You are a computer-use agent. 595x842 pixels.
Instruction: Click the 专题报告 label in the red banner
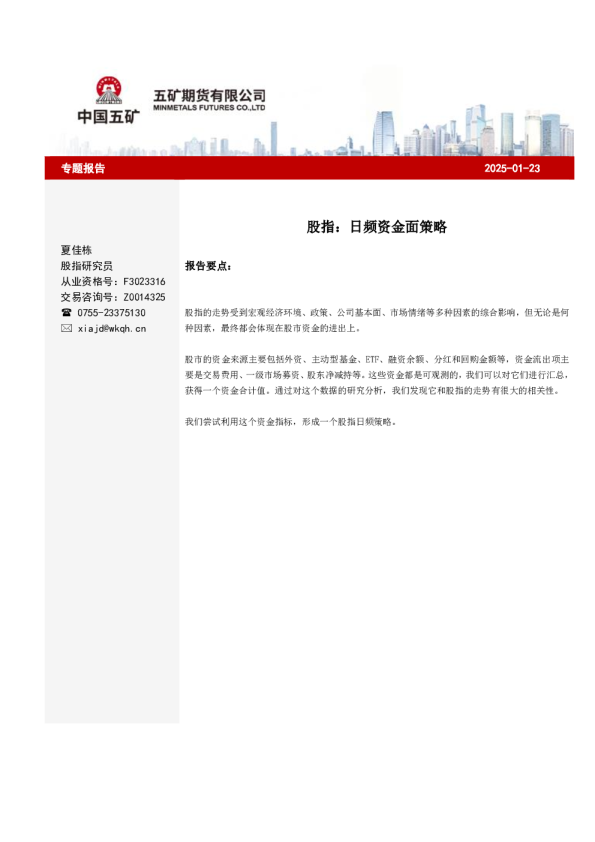83,168
